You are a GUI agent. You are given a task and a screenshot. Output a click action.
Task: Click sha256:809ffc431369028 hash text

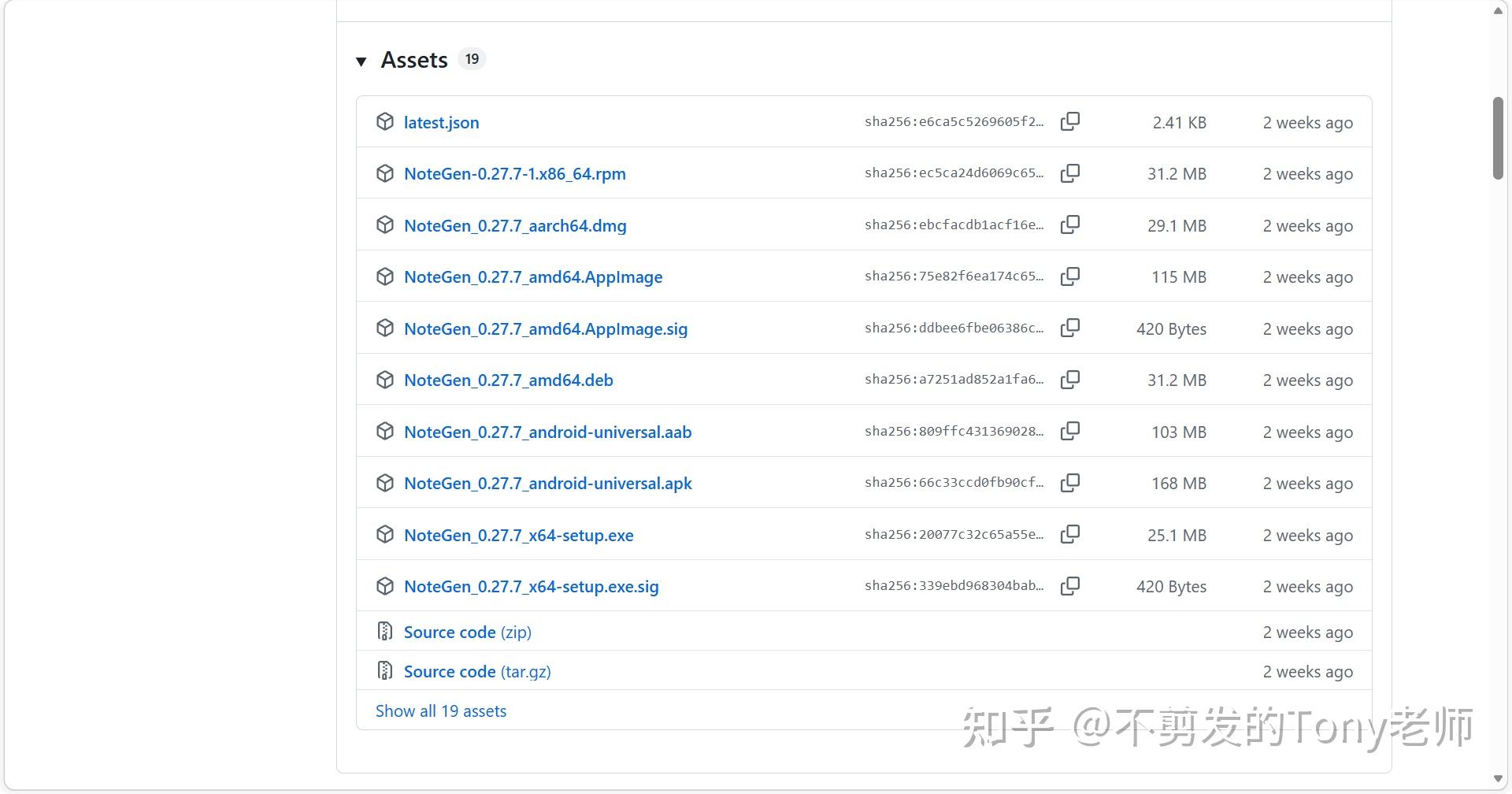954,431
